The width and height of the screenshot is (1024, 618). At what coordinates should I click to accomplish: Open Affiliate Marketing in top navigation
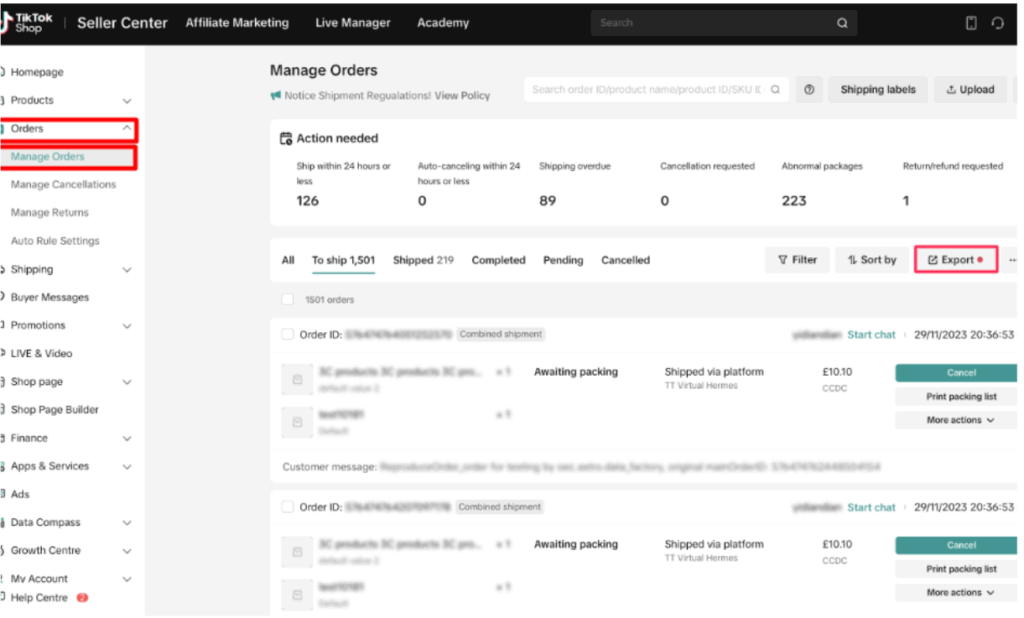click(237, 23)
